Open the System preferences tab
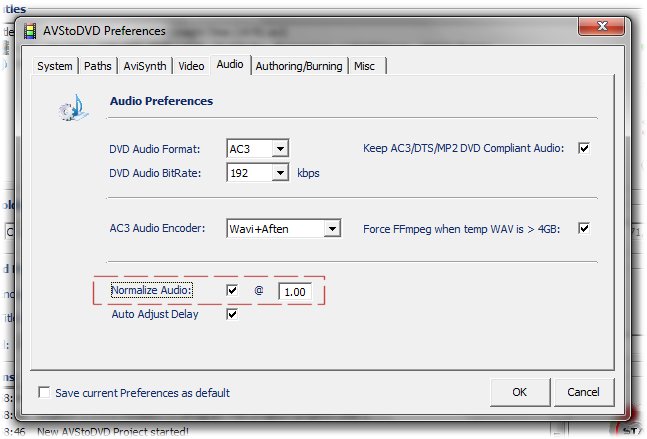Viewport: 647px width, 439px height. (55, 66)
